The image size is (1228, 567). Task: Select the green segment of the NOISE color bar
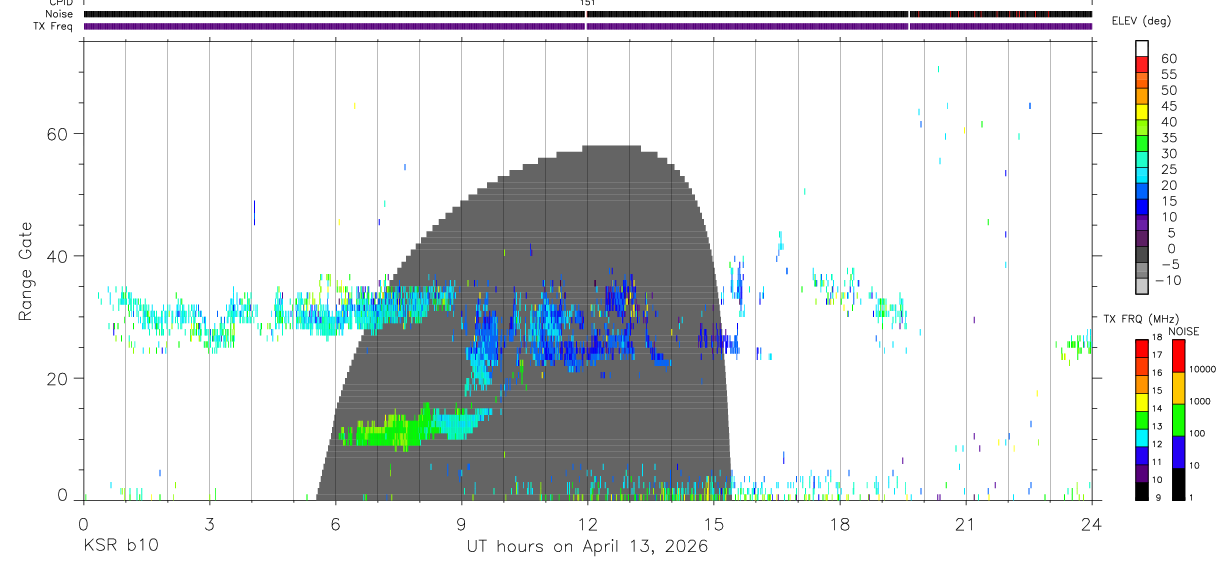click(1178, 419)
